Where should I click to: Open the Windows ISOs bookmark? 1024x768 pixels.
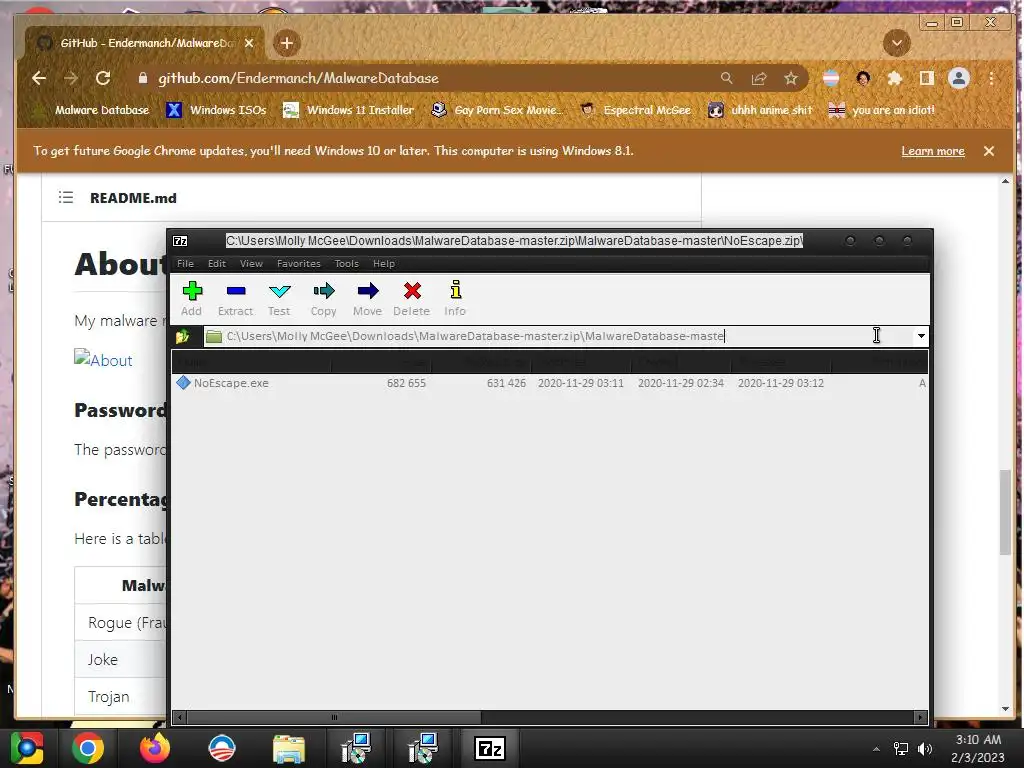click(216, 110)
